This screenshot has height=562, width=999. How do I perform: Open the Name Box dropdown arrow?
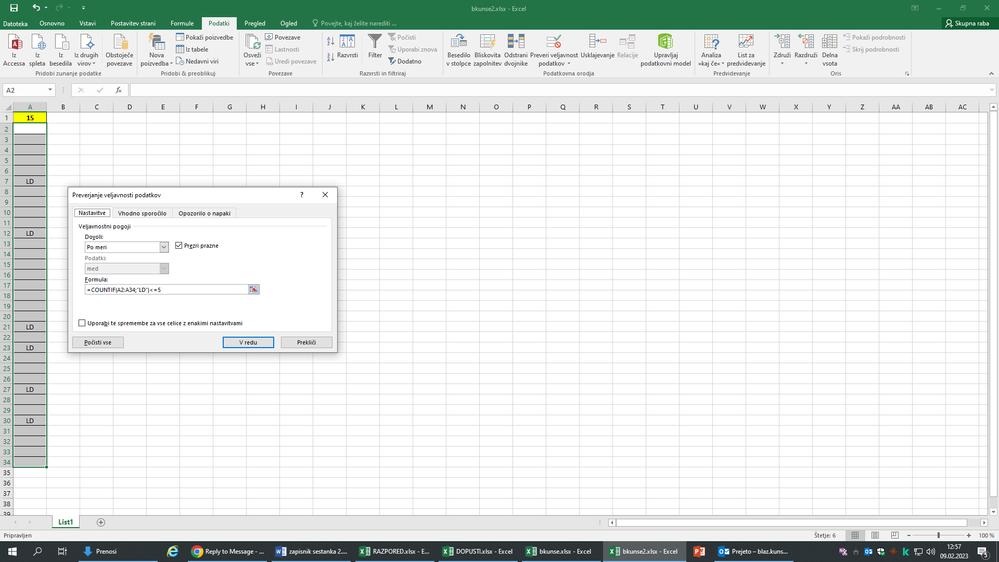pos(50,90)
